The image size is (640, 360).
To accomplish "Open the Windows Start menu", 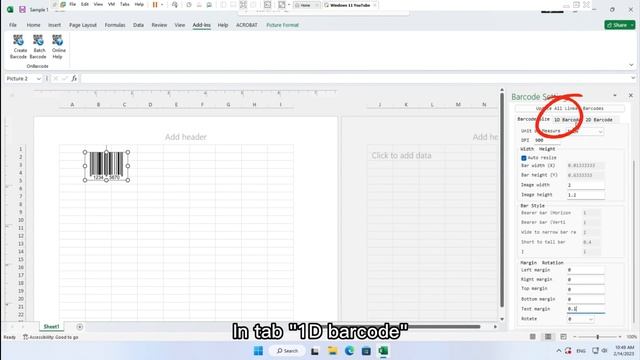I will tap(258, 351).
